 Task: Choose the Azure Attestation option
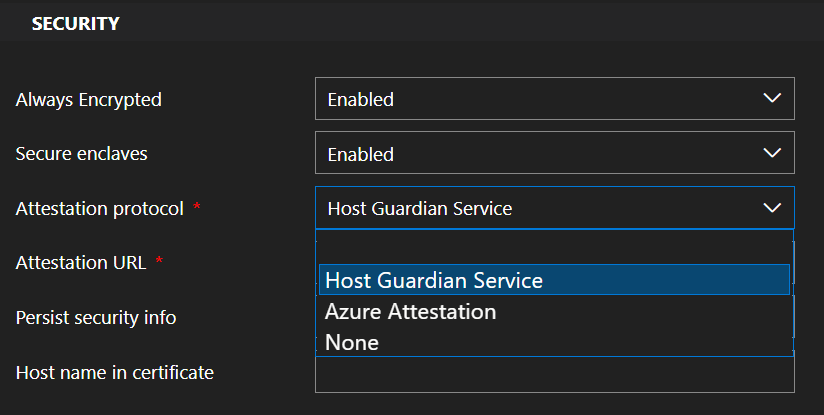click(411, 311)
